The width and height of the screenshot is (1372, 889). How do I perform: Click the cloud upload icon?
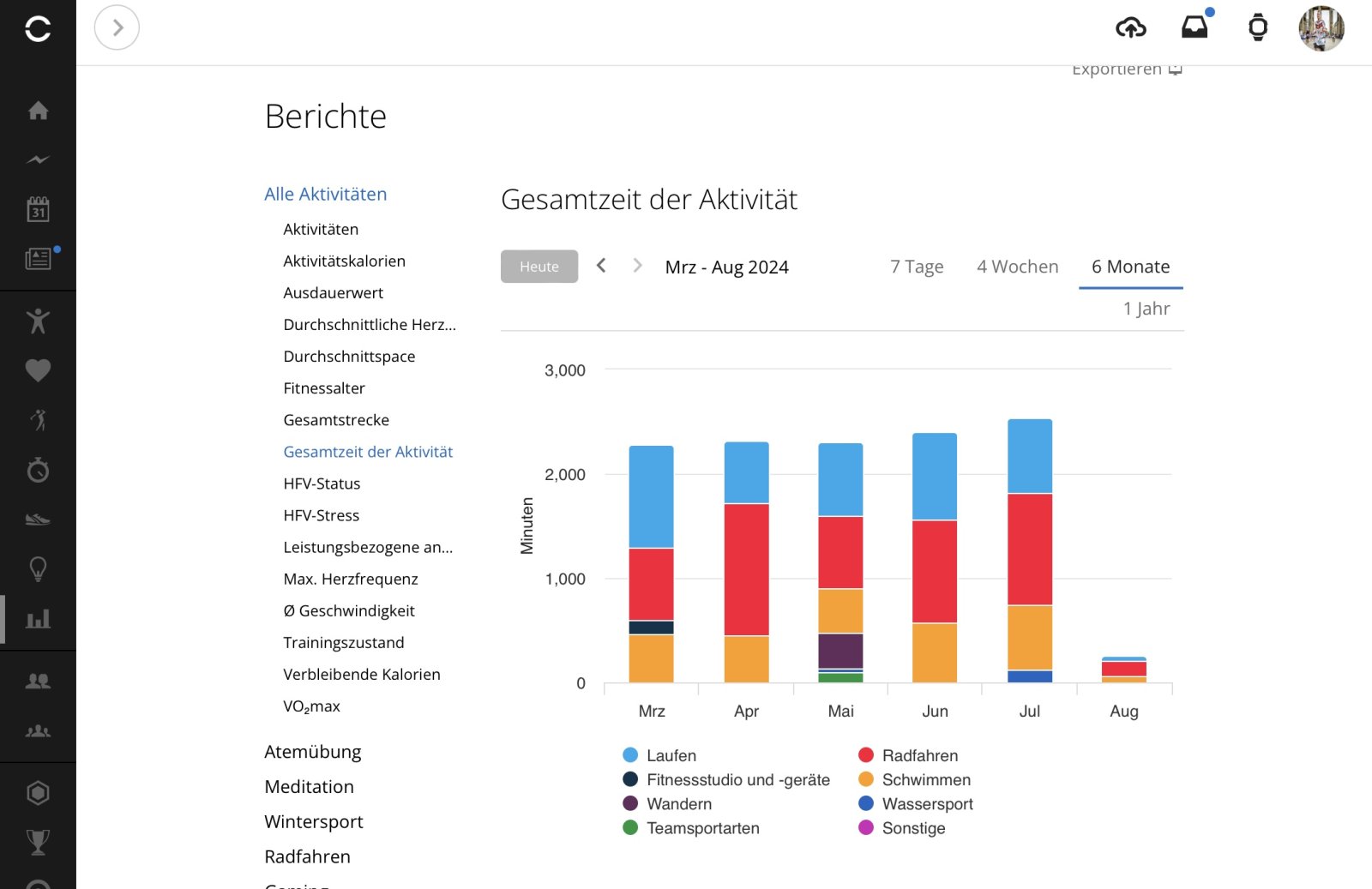point(1130,28)
